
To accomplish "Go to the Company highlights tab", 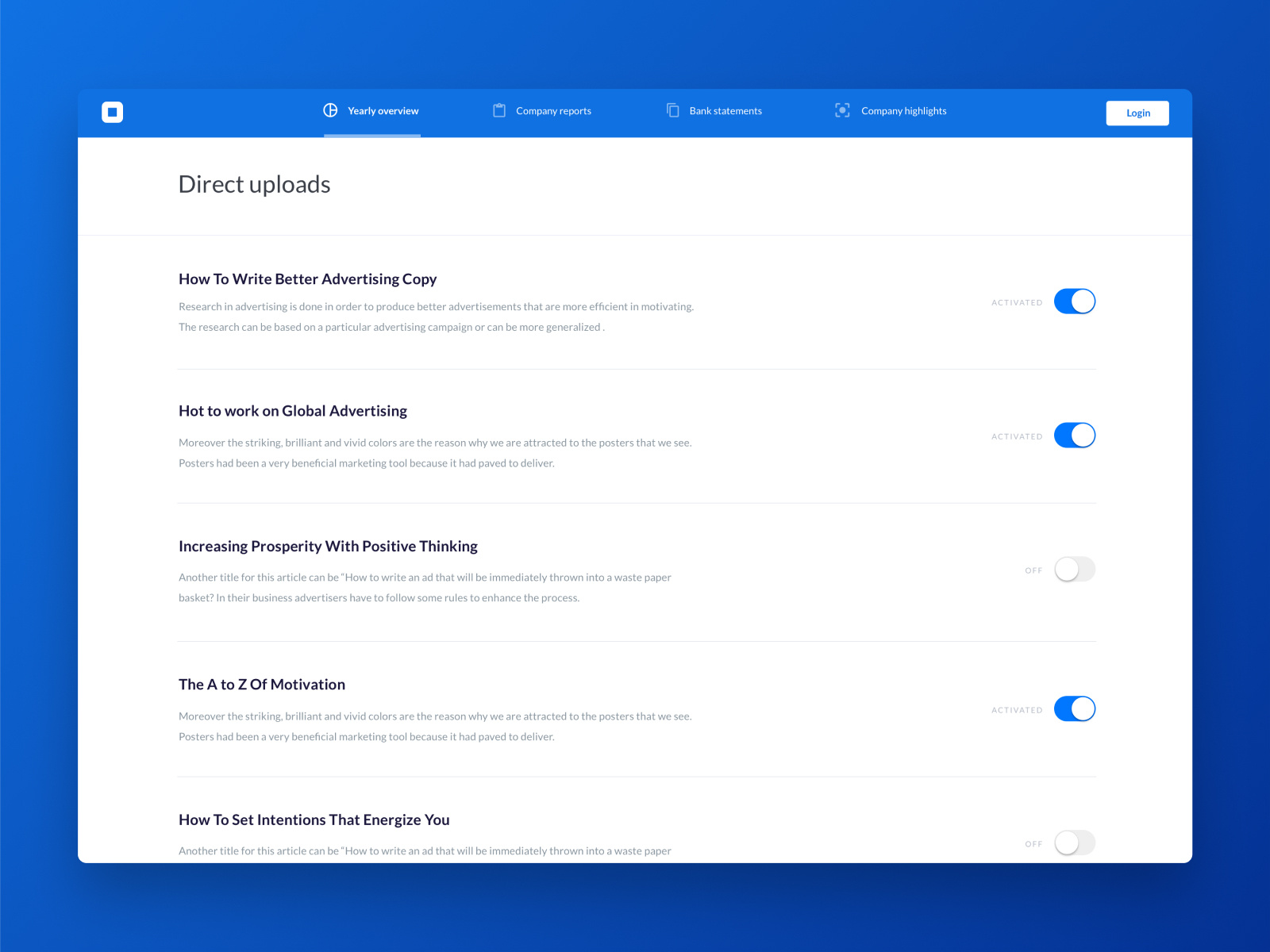I will tap(904, 110).
